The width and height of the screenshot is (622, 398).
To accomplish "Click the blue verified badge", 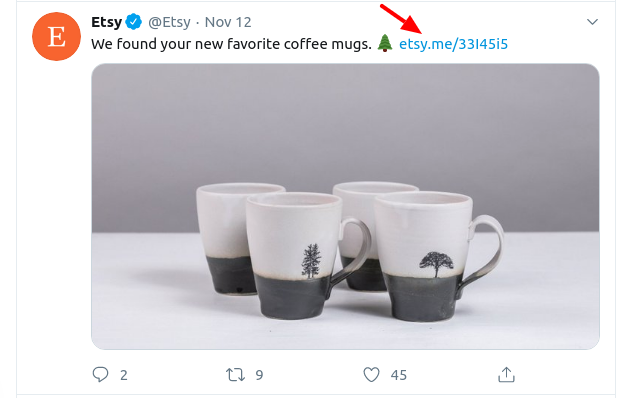I will pos(134,22).
